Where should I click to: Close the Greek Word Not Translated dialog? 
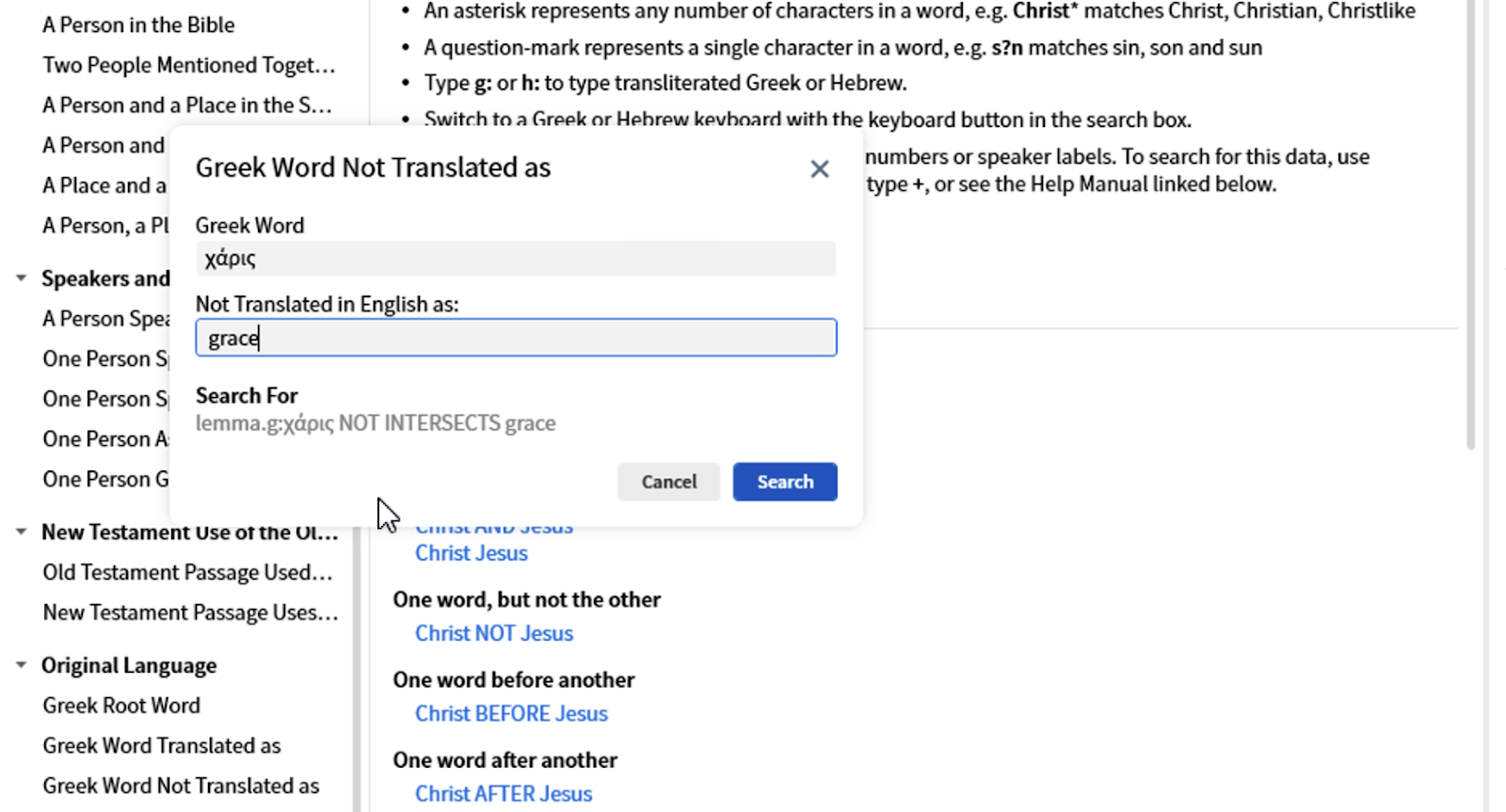(820, 169)
